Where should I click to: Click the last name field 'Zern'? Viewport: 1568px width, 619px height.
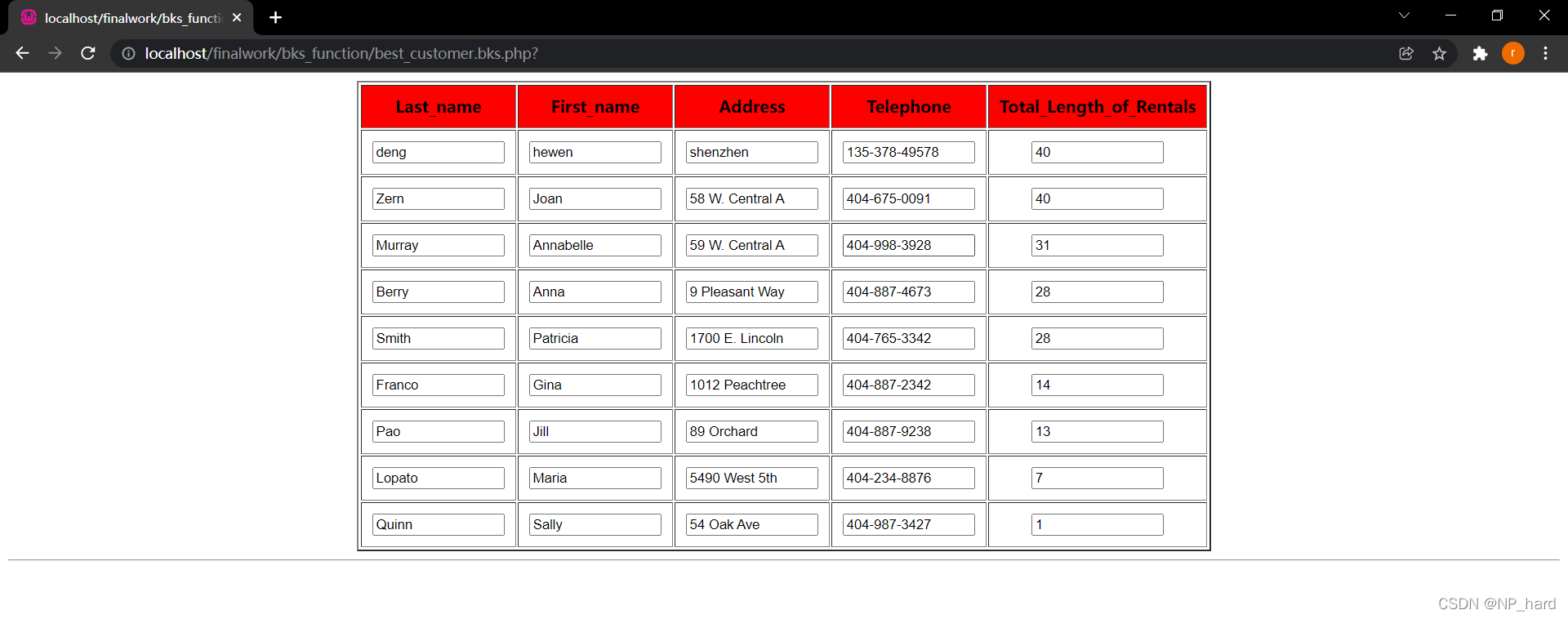(439, 198)
